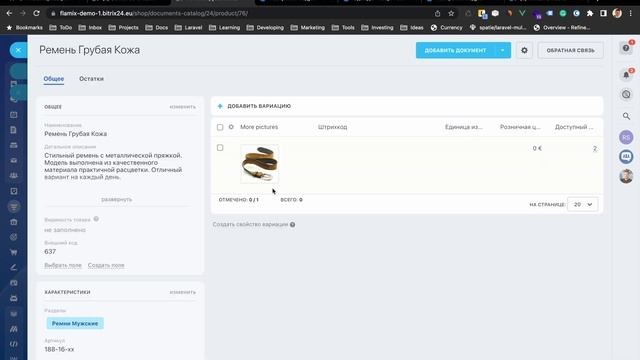Open the user photo avatar in right panel

626,176
